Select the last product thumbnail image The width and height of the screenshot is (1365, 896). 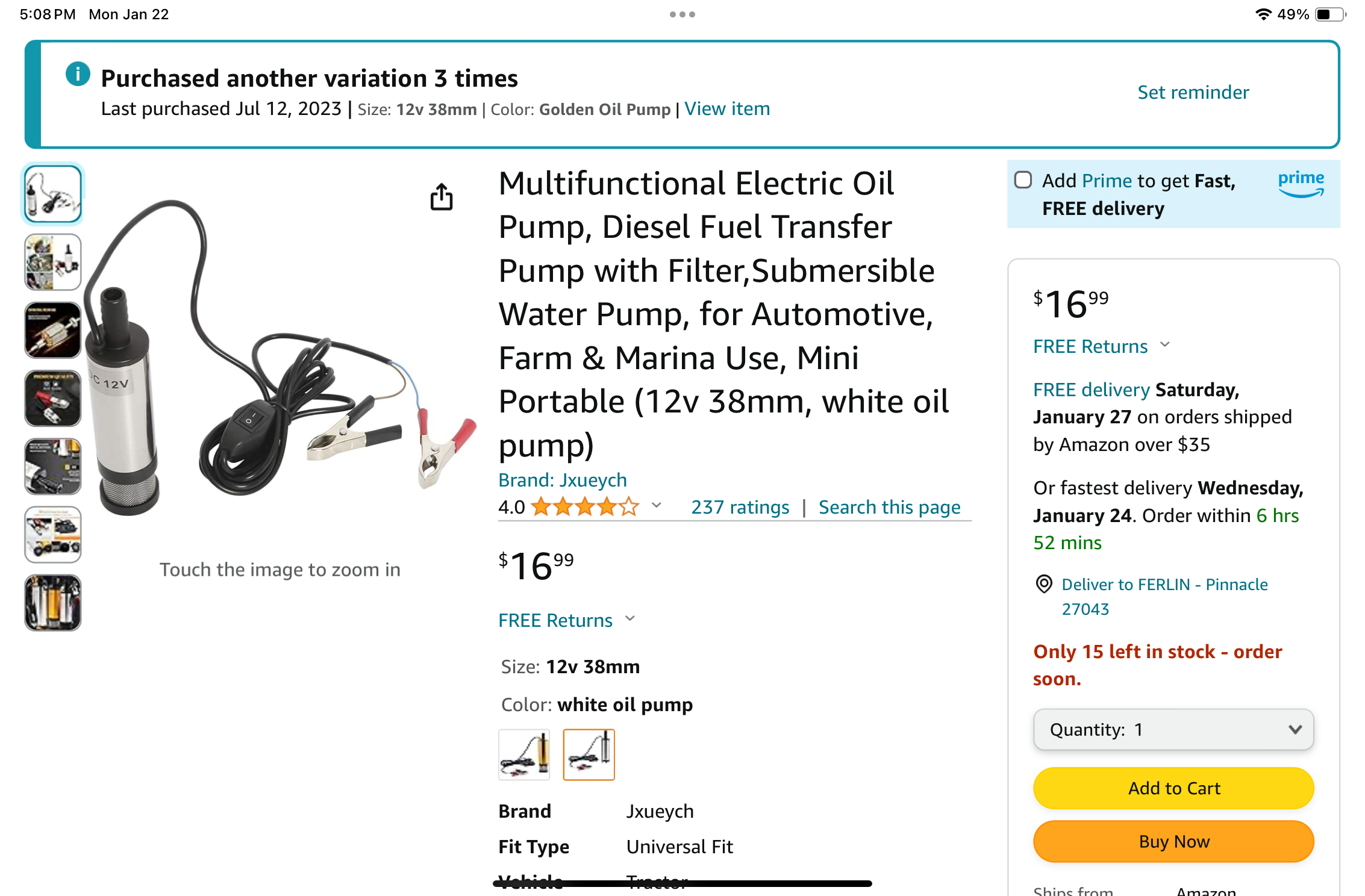(x=53, y=602)
